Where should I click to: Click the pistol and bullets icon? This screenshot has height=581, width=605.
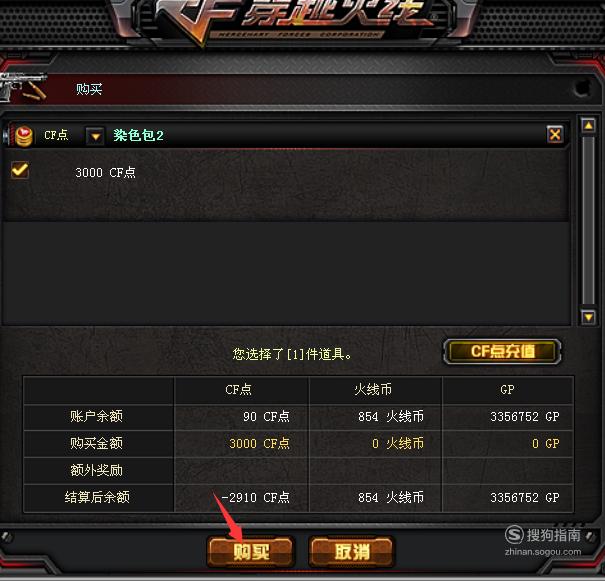[23, 87]
